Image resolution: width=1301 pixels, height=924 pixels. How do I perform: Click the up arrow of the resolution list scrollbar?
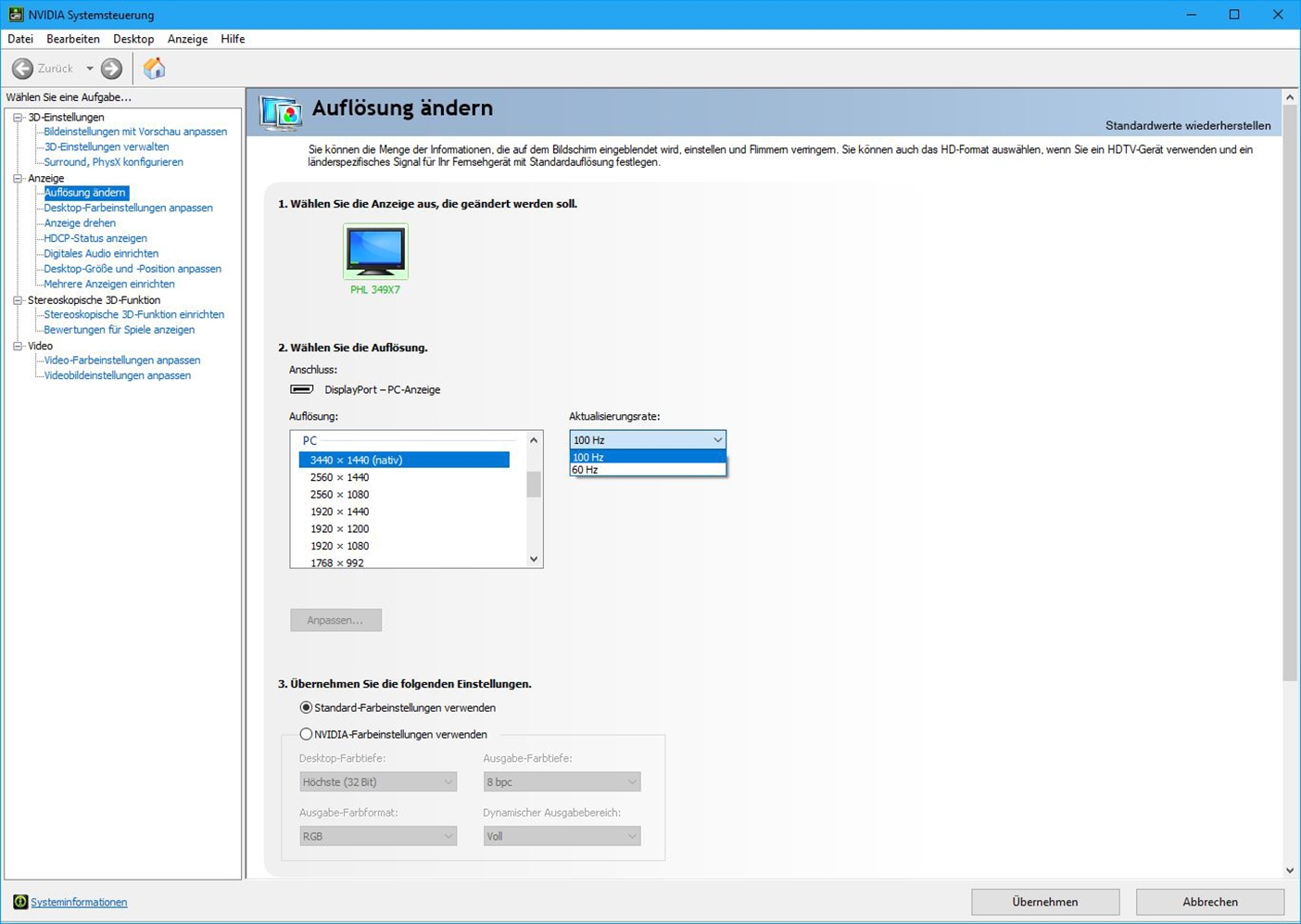click(534, 440)
